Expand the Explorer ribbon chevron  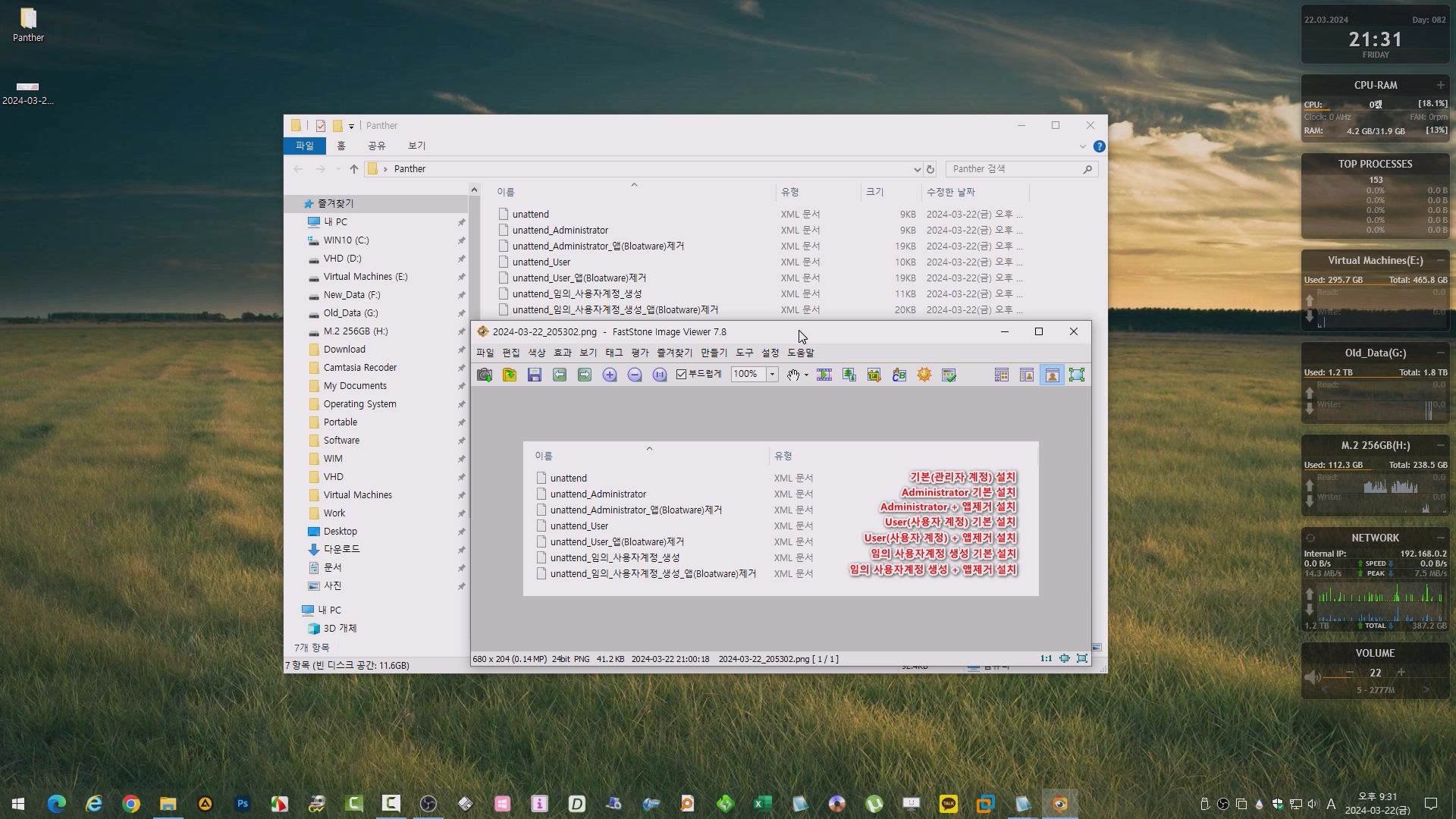[1082, 146]
